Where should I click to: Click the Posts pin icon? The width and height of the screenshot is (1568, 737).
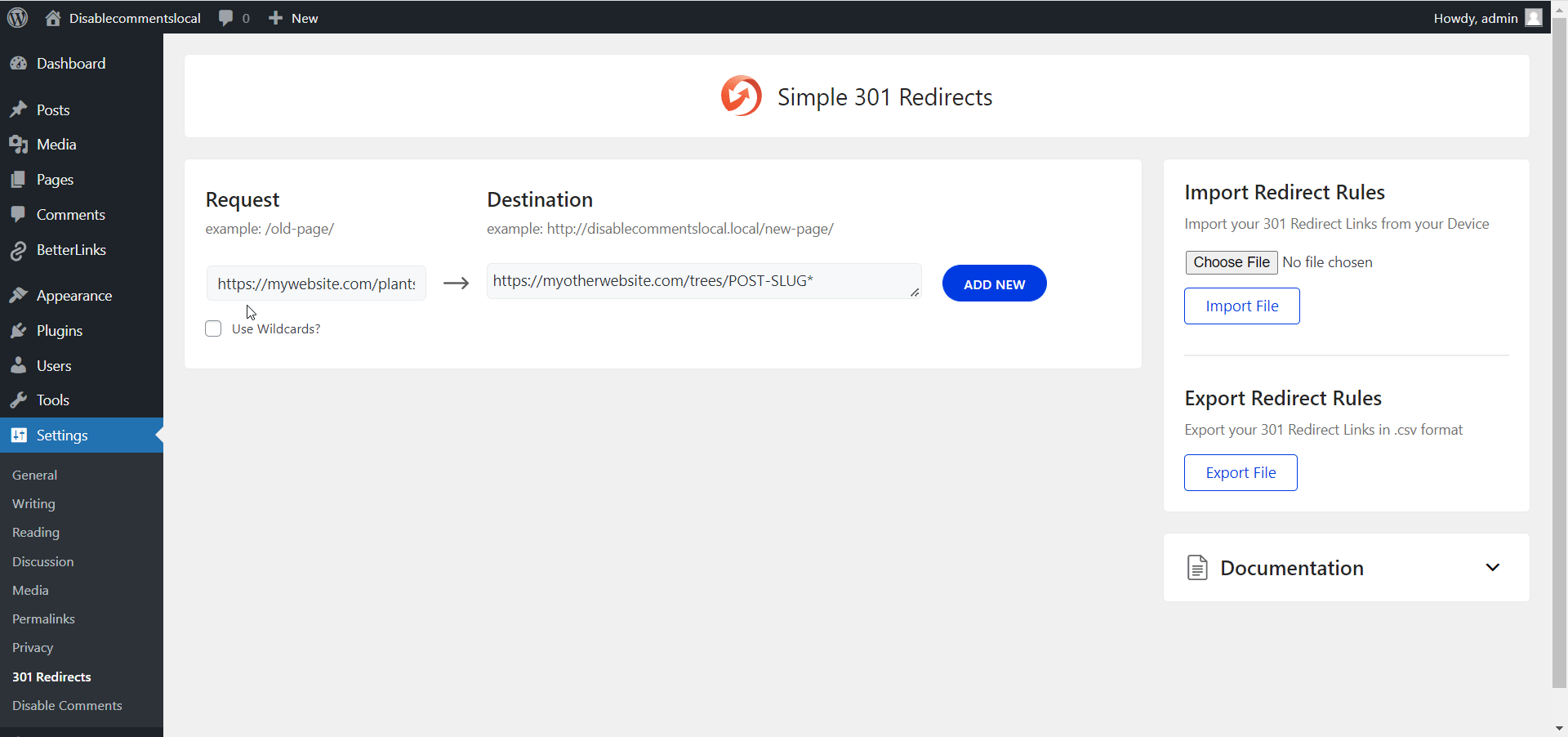coord(19,109)
